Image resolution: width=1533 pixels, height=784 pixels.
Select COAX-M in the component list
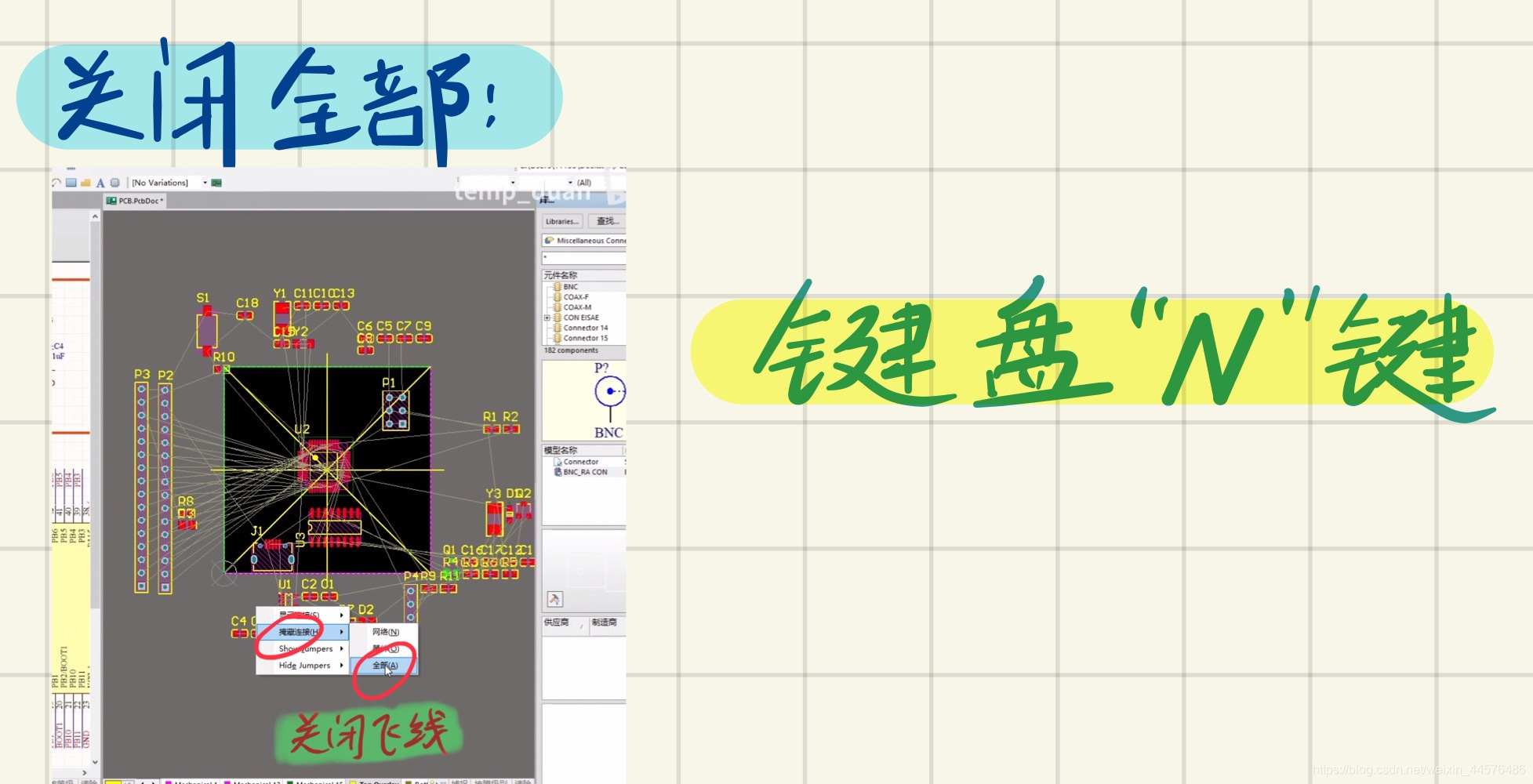click(577, 307)
